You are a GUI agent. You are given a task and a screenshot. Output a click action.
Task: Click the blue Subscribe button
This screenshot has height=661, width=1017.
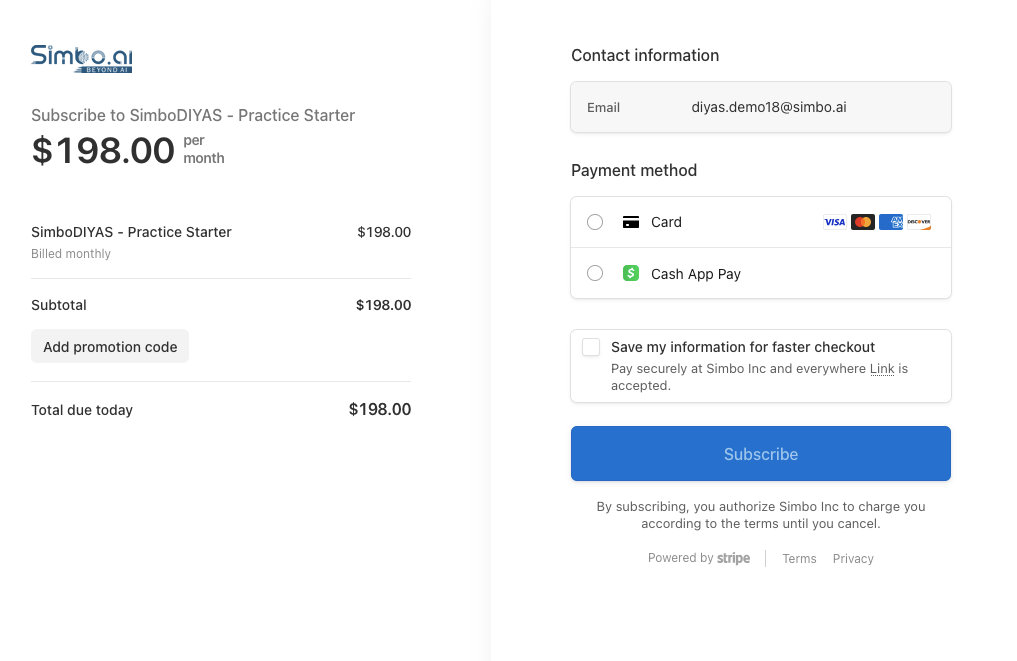pyautogui.click(x=760, y=454)
